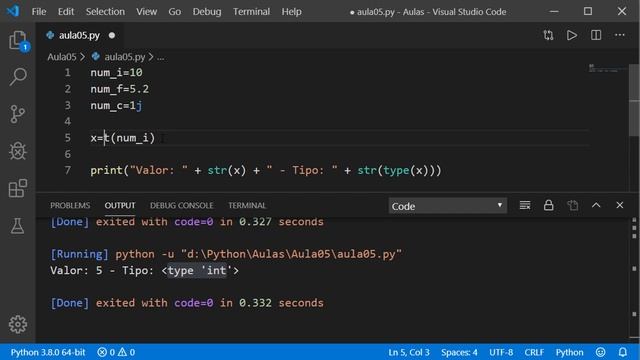This screenshot has height=360, width=640.
Task: Open the Go menu
Action: (x=175, y=11)
